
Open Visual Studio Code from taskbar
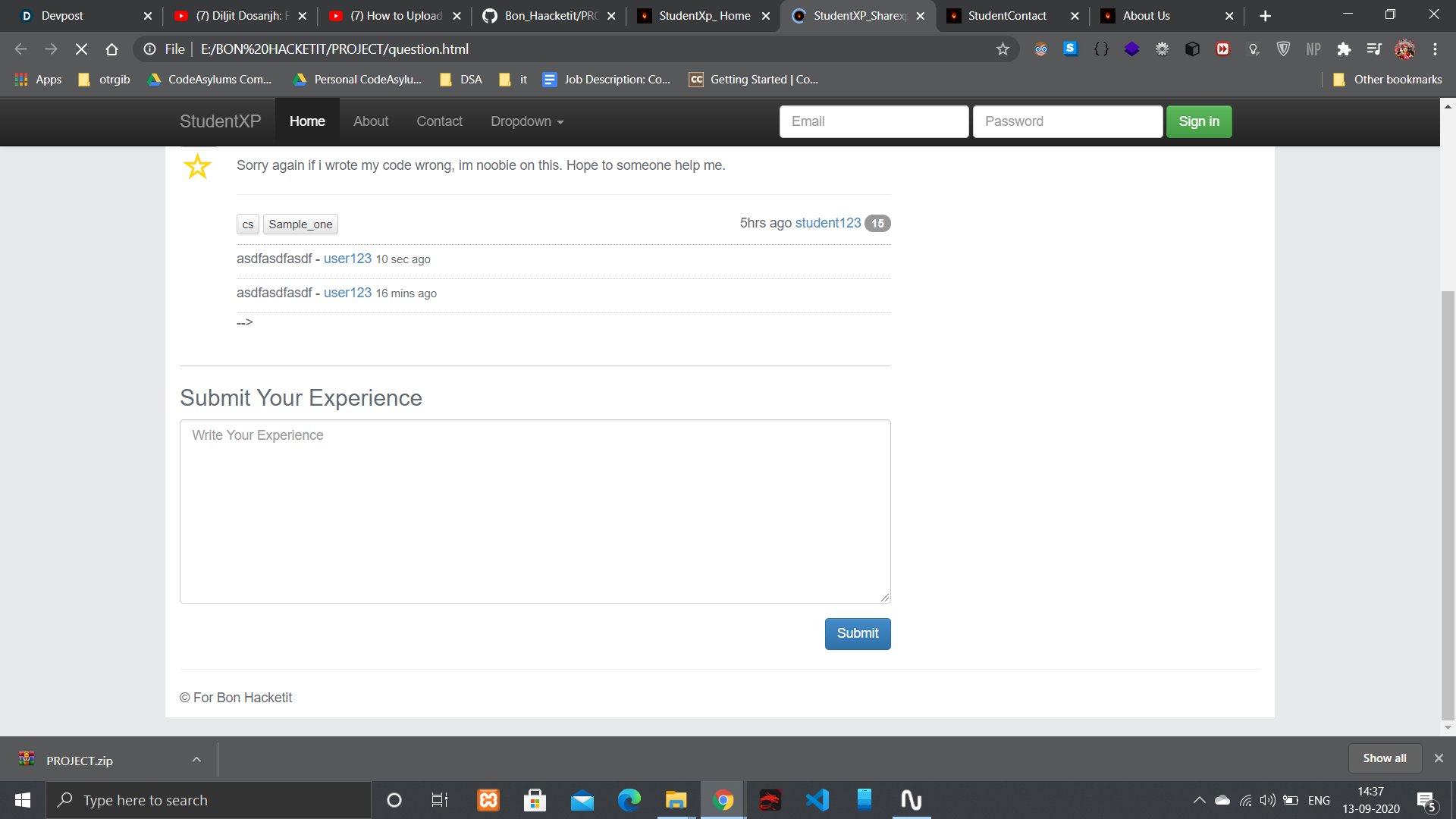tap(817, 800)
